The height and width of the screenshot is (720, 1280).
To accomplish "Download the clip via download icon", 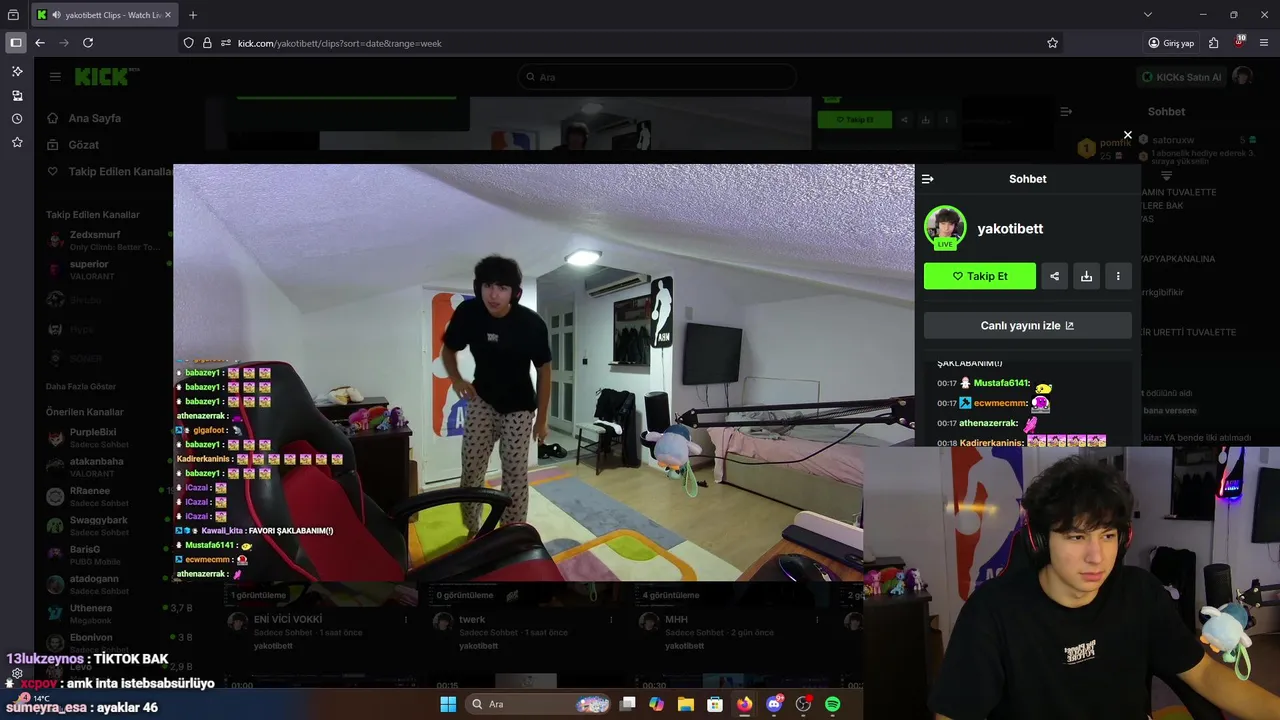I will 1086,276.
